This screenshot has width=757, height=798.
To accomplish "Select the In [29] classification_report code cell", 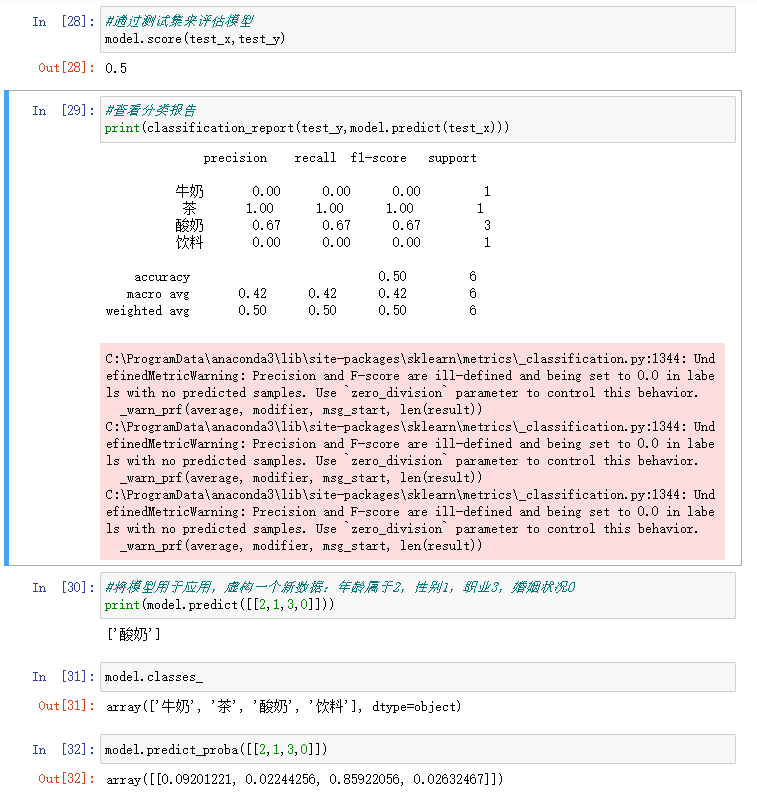I will coord(417,120).
